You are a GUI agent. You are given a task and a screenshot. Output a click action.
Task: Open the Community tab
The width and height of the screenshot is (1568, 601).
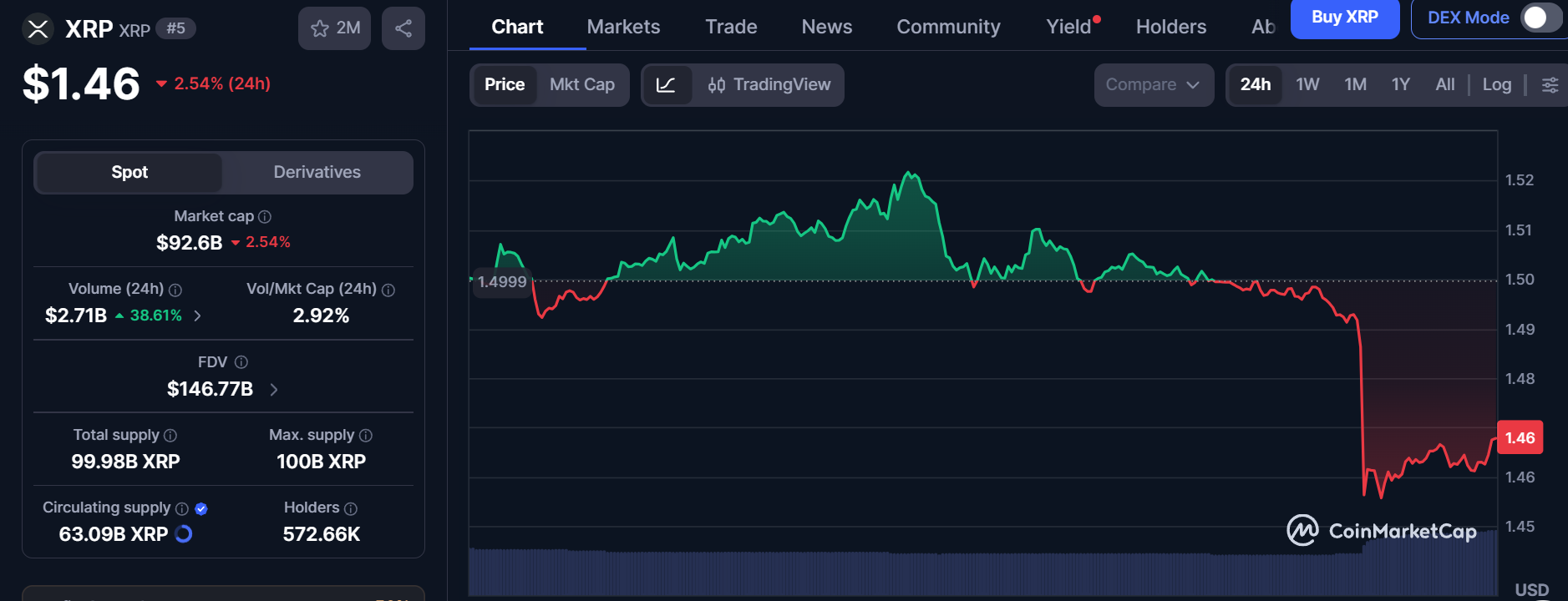coord(948,28)
